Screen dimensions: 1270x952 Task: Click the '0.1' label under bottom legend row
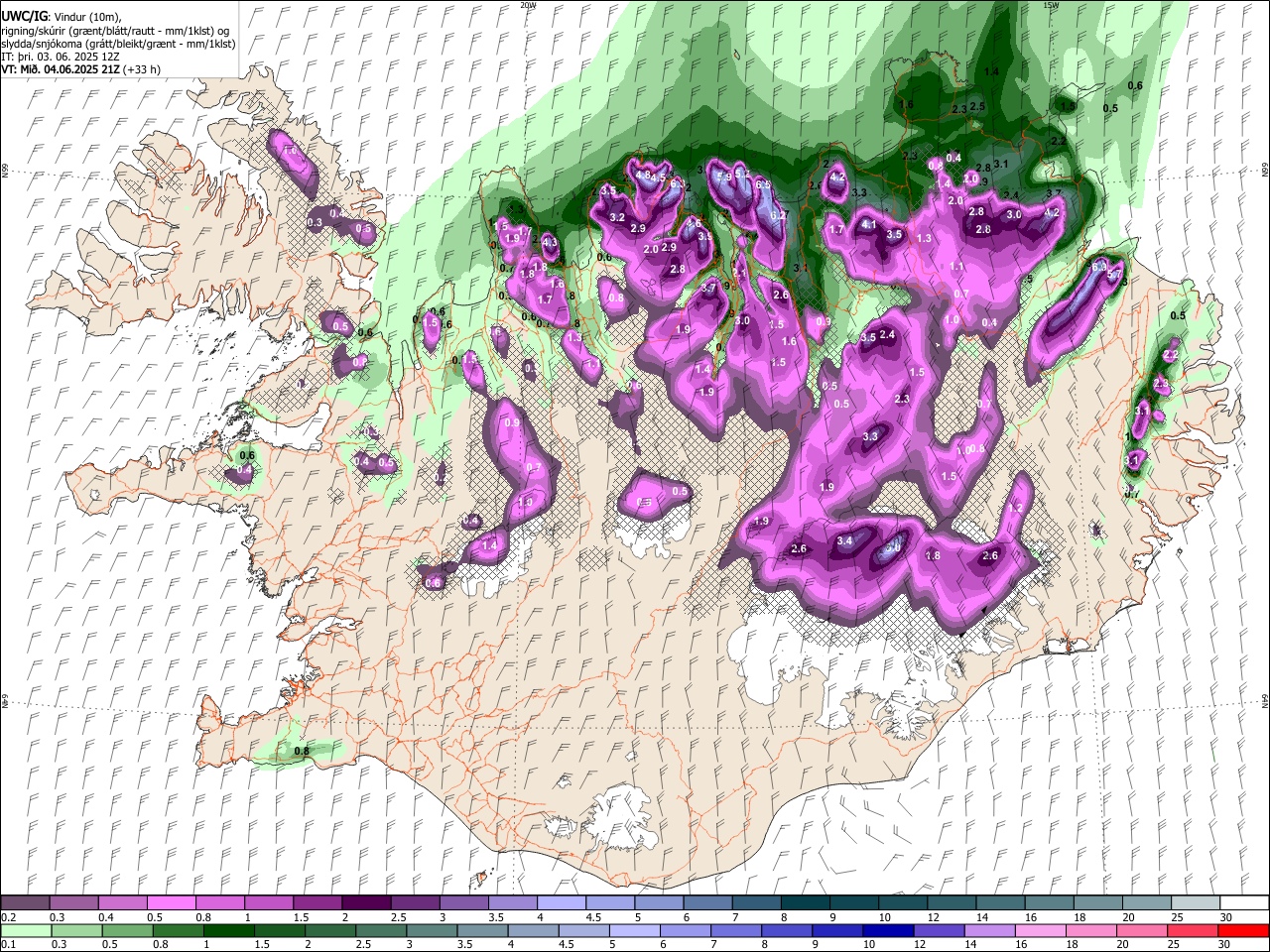tap(8, 945)
